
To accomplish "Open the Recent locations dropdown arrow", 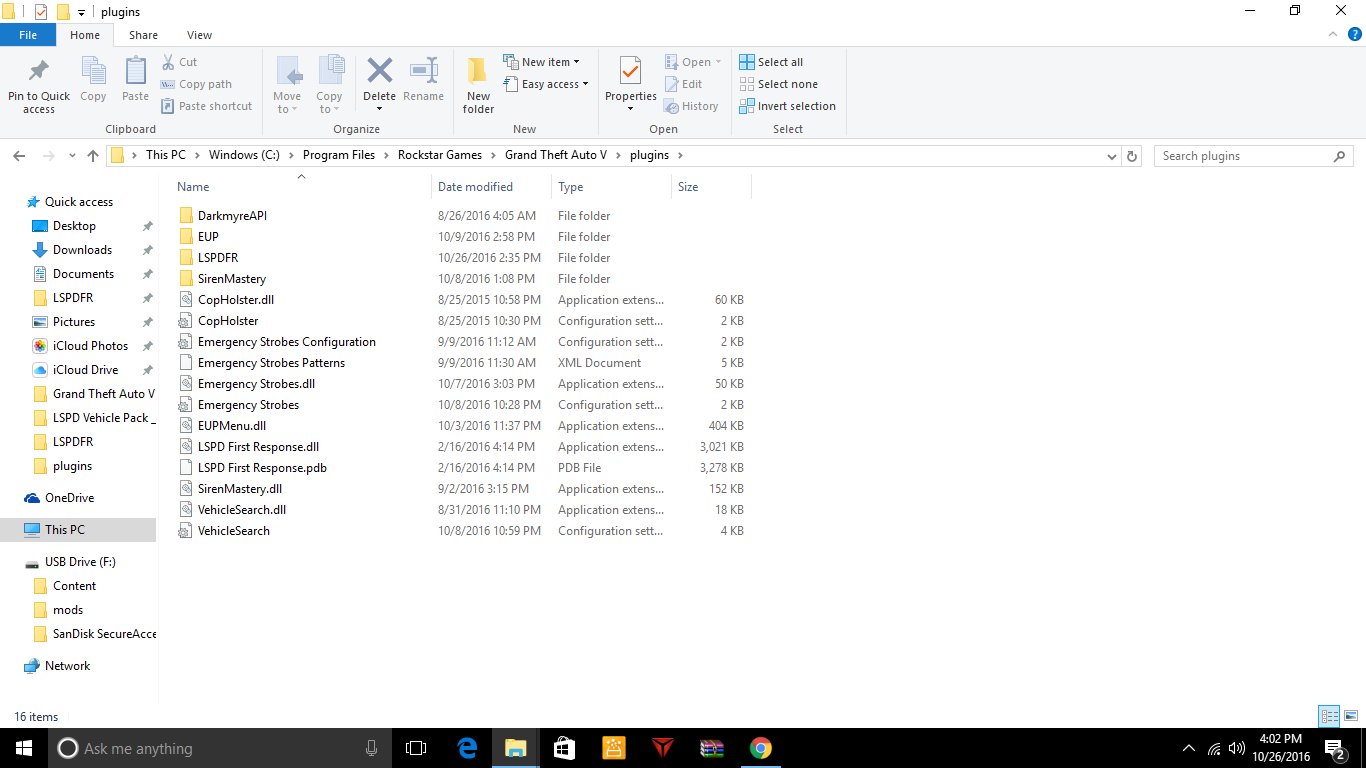I will tap(72, 156).
